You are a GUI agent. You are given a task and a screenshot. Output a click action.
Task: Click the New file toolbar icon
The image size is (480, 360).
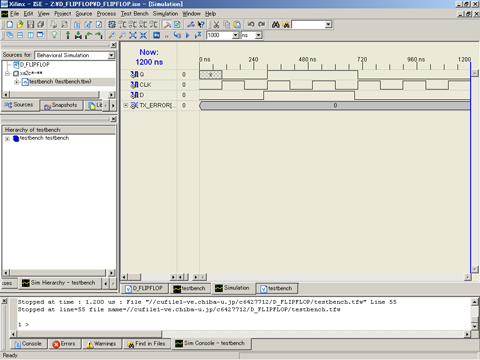[10, 24]
